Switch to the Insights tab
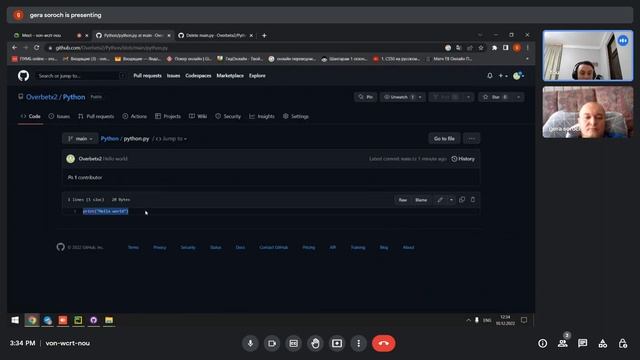Image resolution: width=640 pixels, height=360 pixels. click(x=262, y=116)
